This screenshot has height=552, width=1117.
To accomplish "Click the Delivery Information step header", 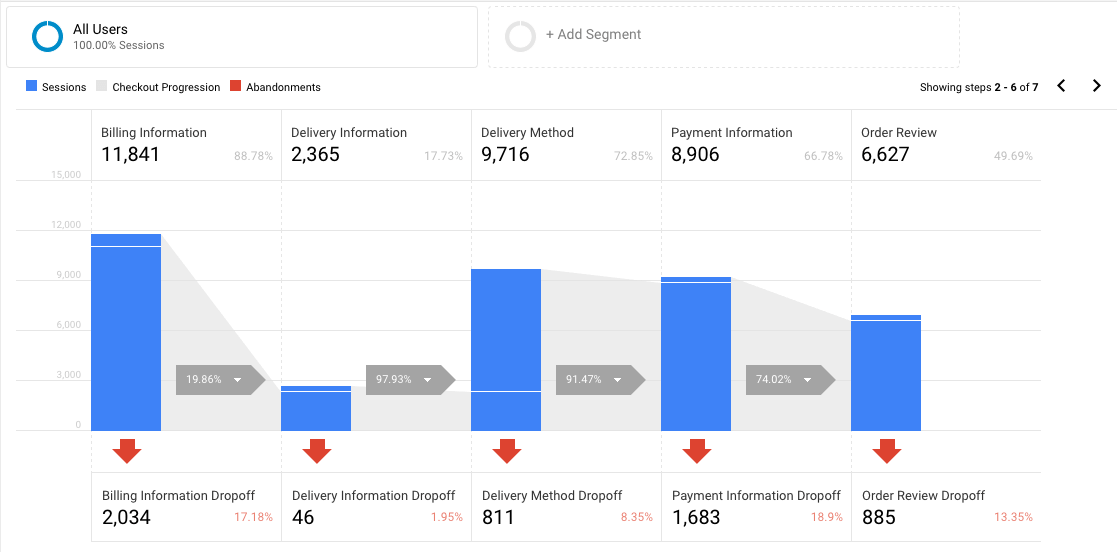I will click(349, 132).
